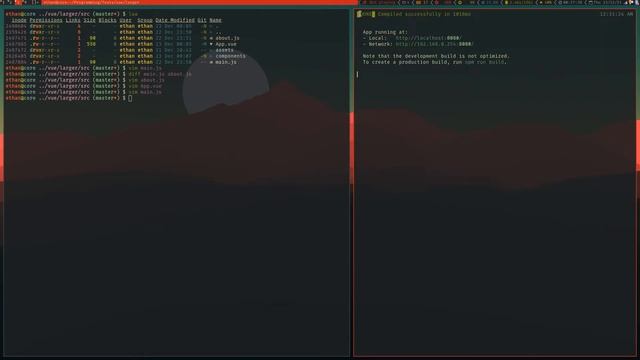Click the timestamp in right terminal header
The image size is (640, 360).
617,14
